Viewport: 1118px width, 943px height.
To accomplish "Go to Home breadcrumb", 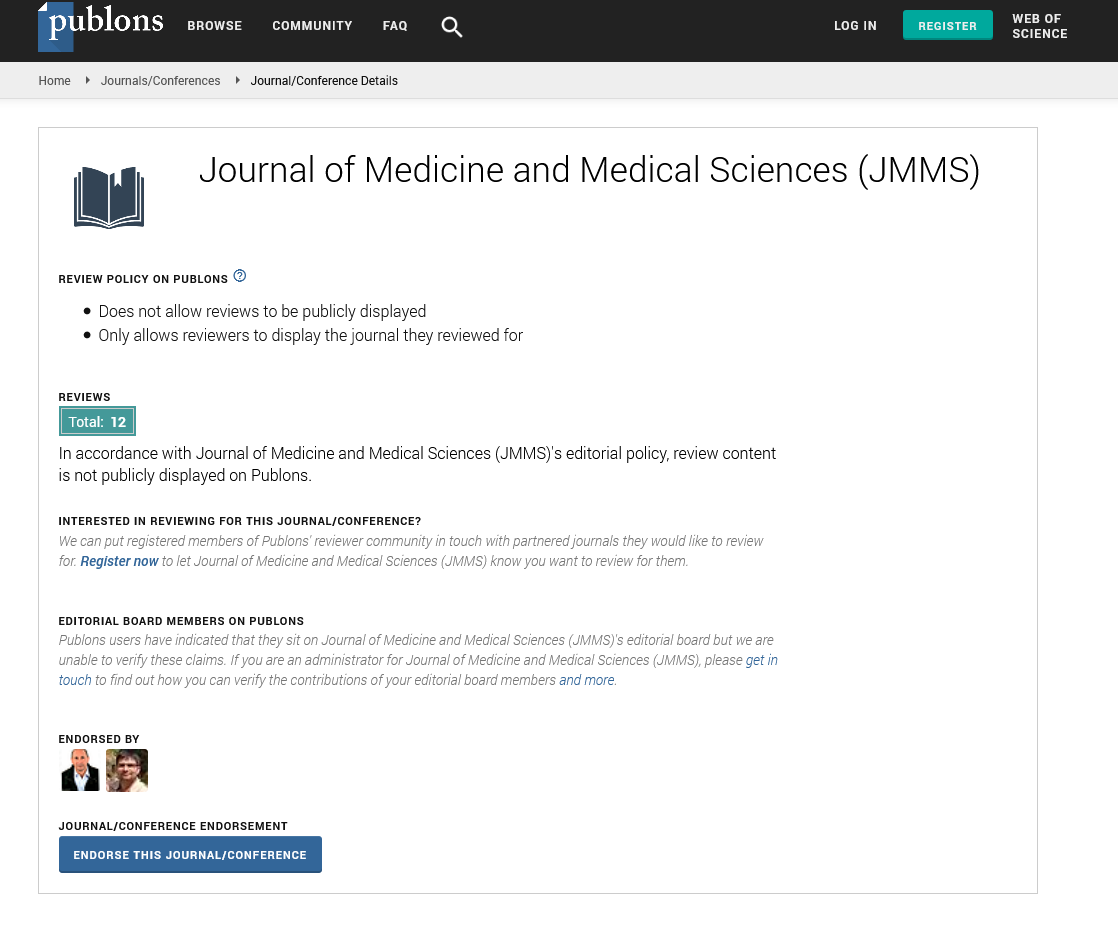I will [x=54, y=81].
